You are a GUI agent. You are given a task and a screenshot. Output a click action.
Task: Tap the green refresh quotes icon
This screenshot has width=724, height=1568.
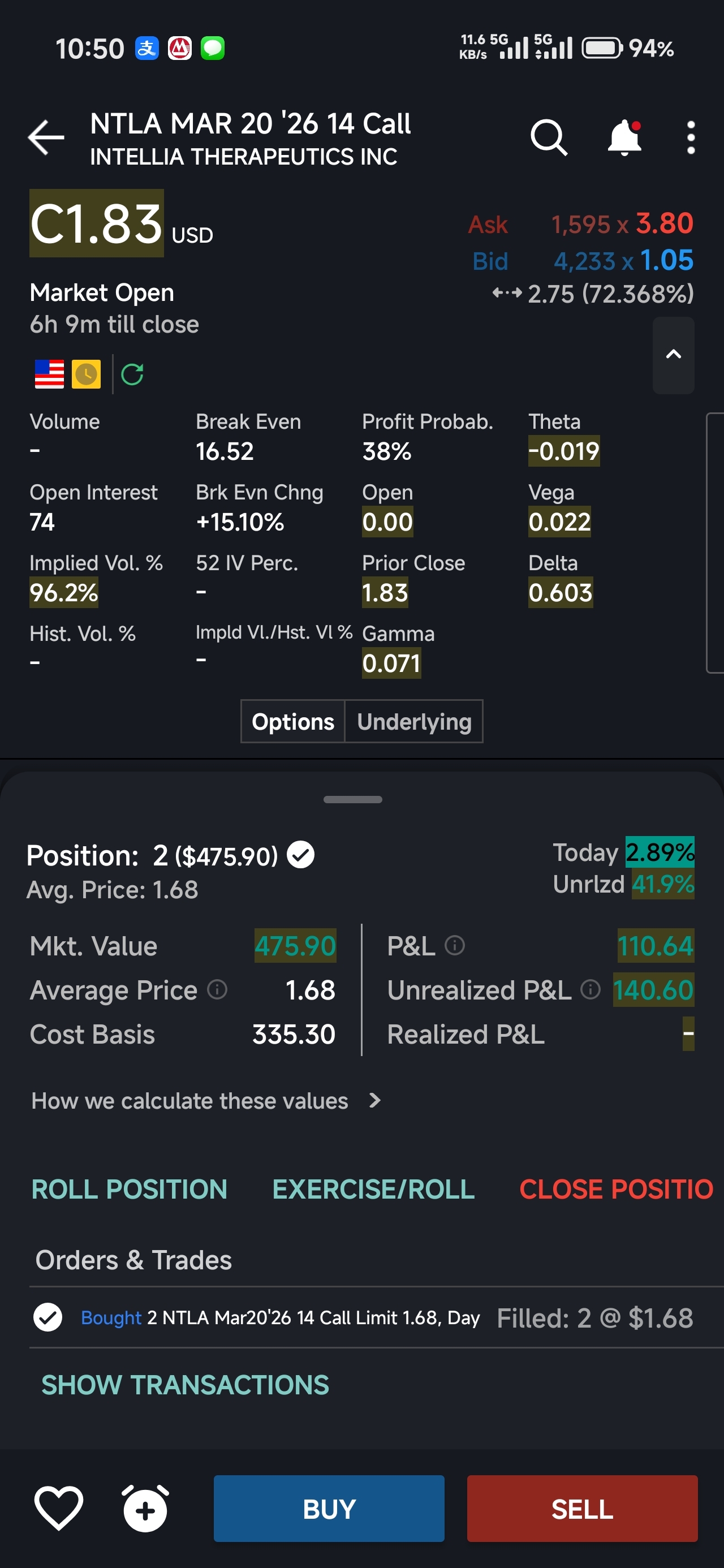[132, 374]
